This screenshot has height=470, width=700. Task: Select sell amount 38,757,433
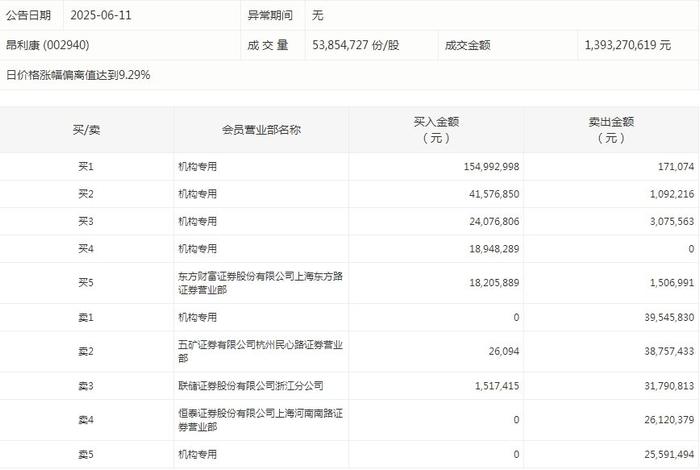coord(669,351)
